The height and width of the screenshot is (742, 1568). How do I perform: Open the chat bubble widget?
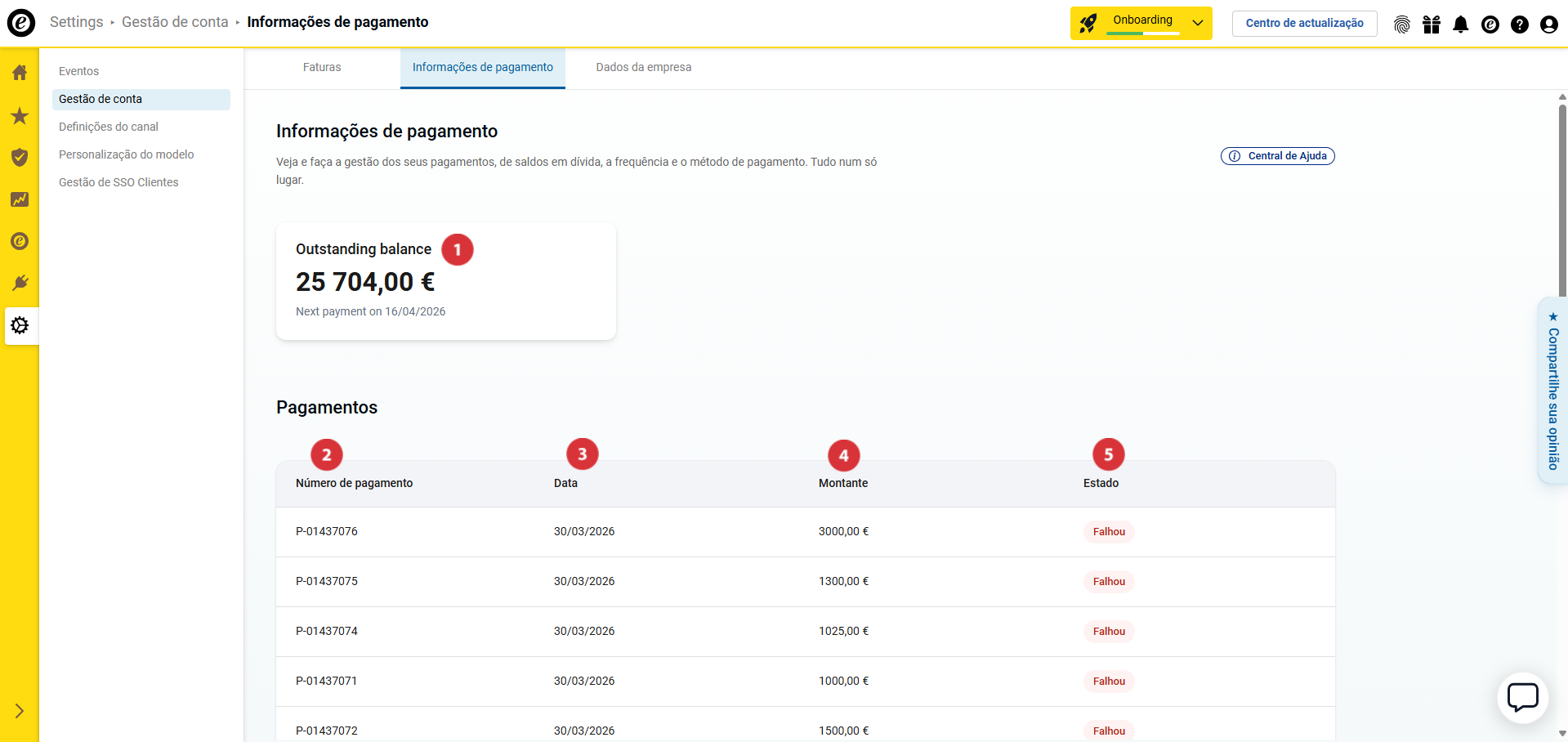pyautogui.click(x=1522, y=698)
